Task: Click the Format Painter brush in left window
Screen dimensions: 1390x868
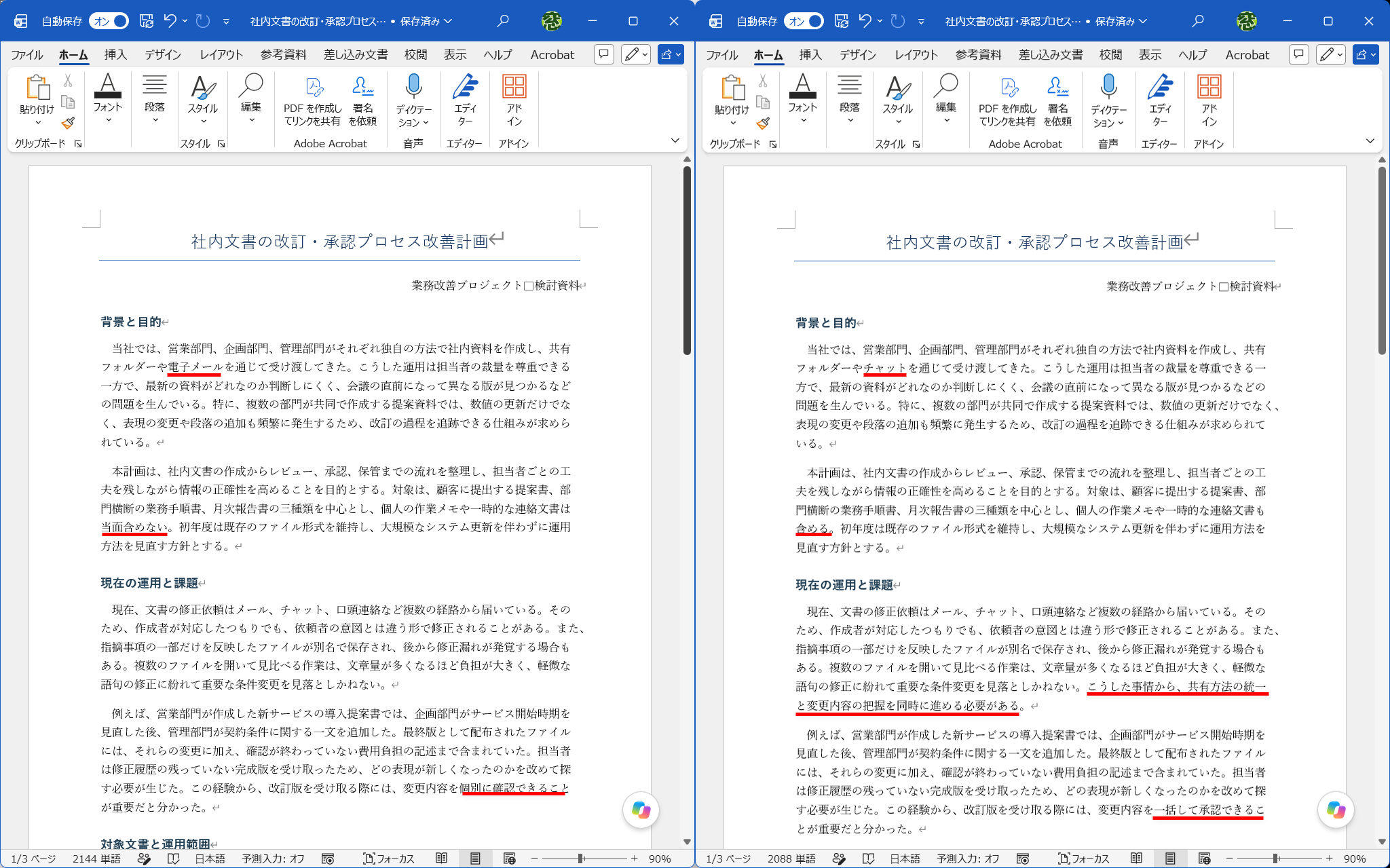Action: [x=68, y=124]
